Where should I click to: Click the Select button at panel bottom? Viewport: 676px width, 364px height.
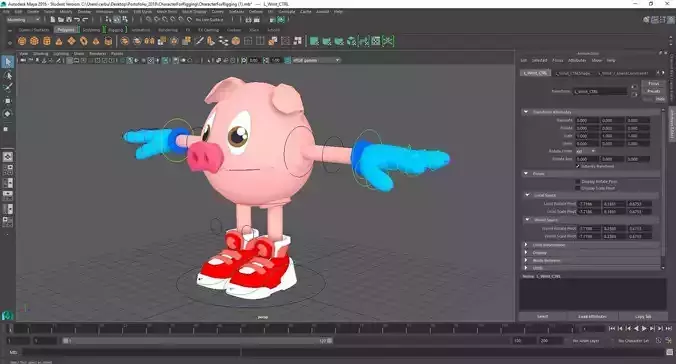(542, 317)
